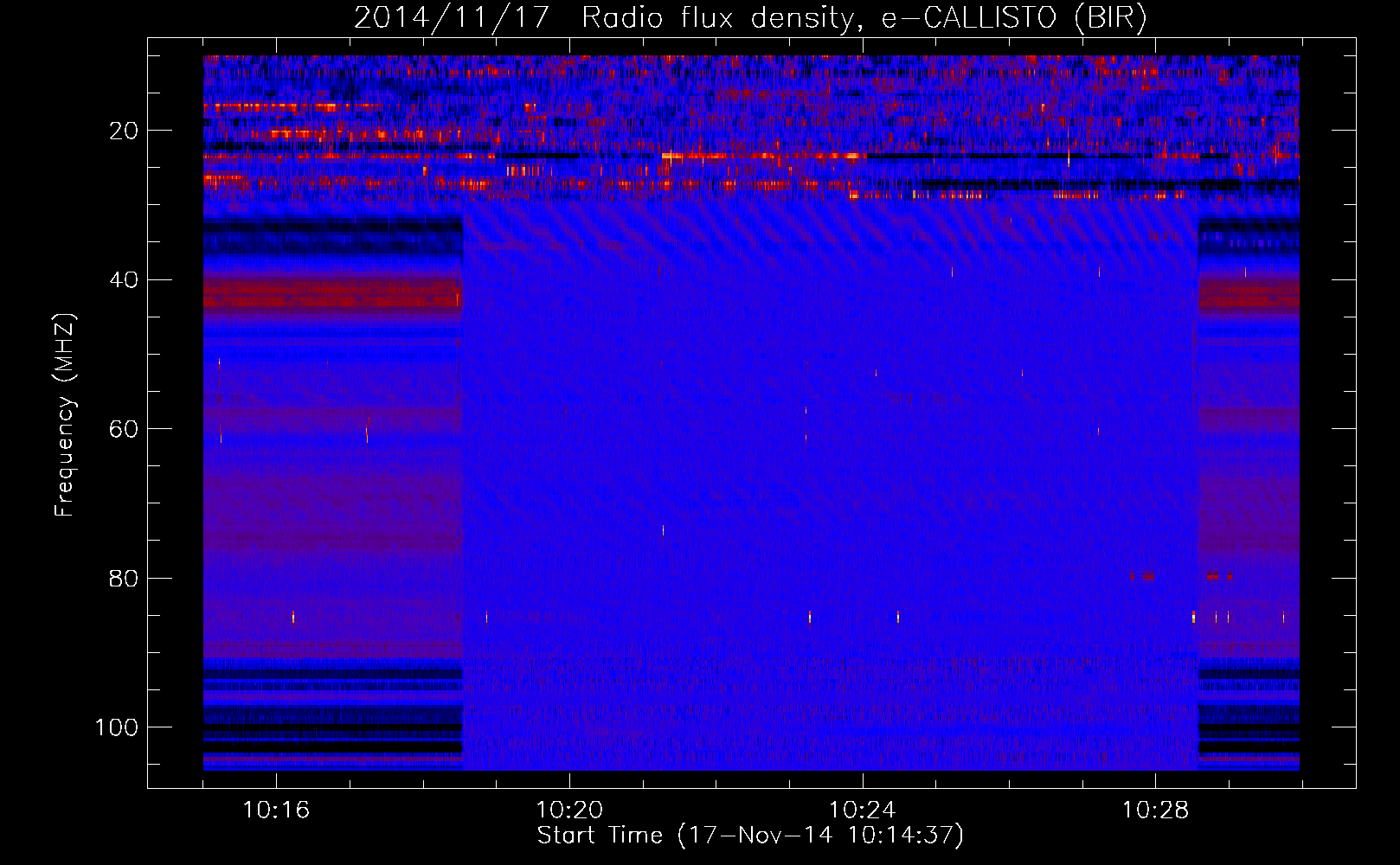Click the '10:24' time tick label

tap(863, 811)
